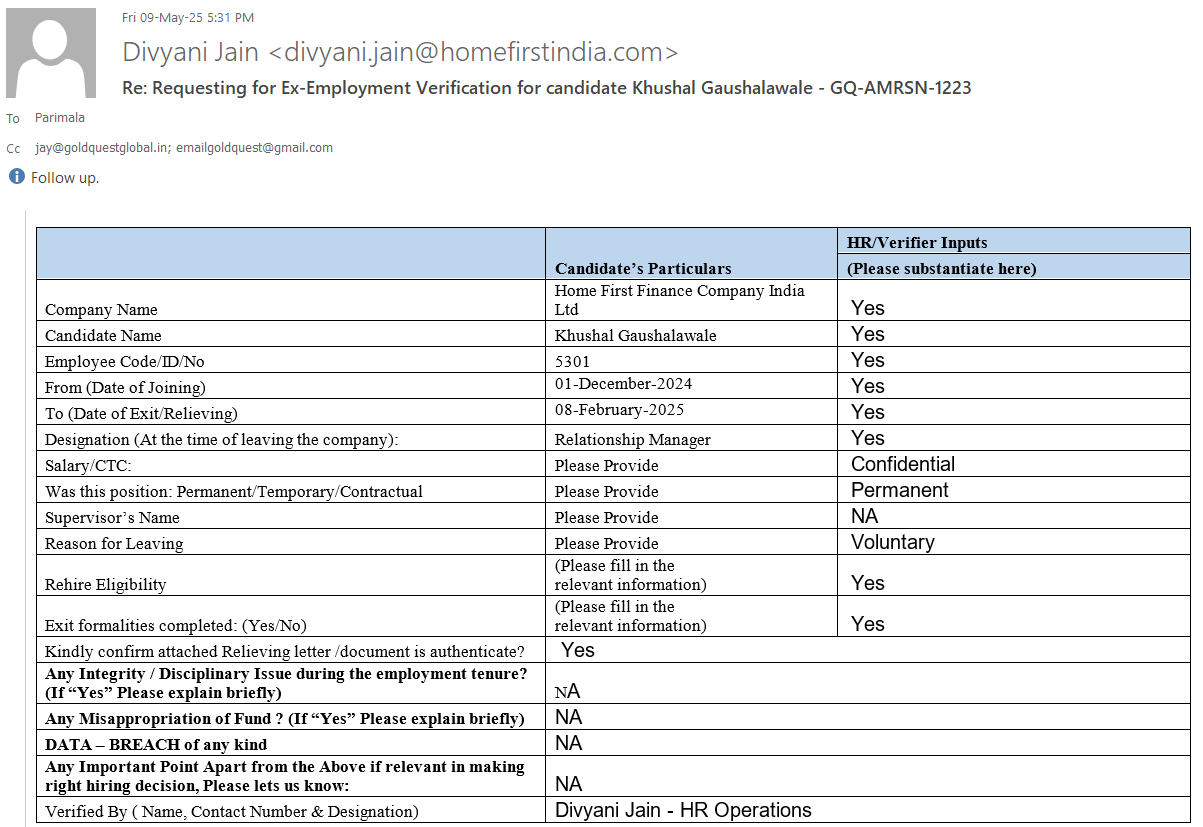Click the Yes value for Employee Code

coord(868,360)
